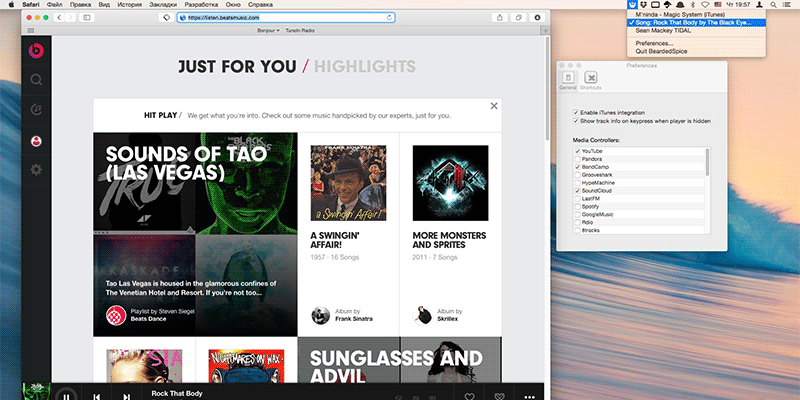Click the Dropbox menu bar icon
The width and height of the screenshot is (800, 400).
pyautogui.click(x=644, y=5)
